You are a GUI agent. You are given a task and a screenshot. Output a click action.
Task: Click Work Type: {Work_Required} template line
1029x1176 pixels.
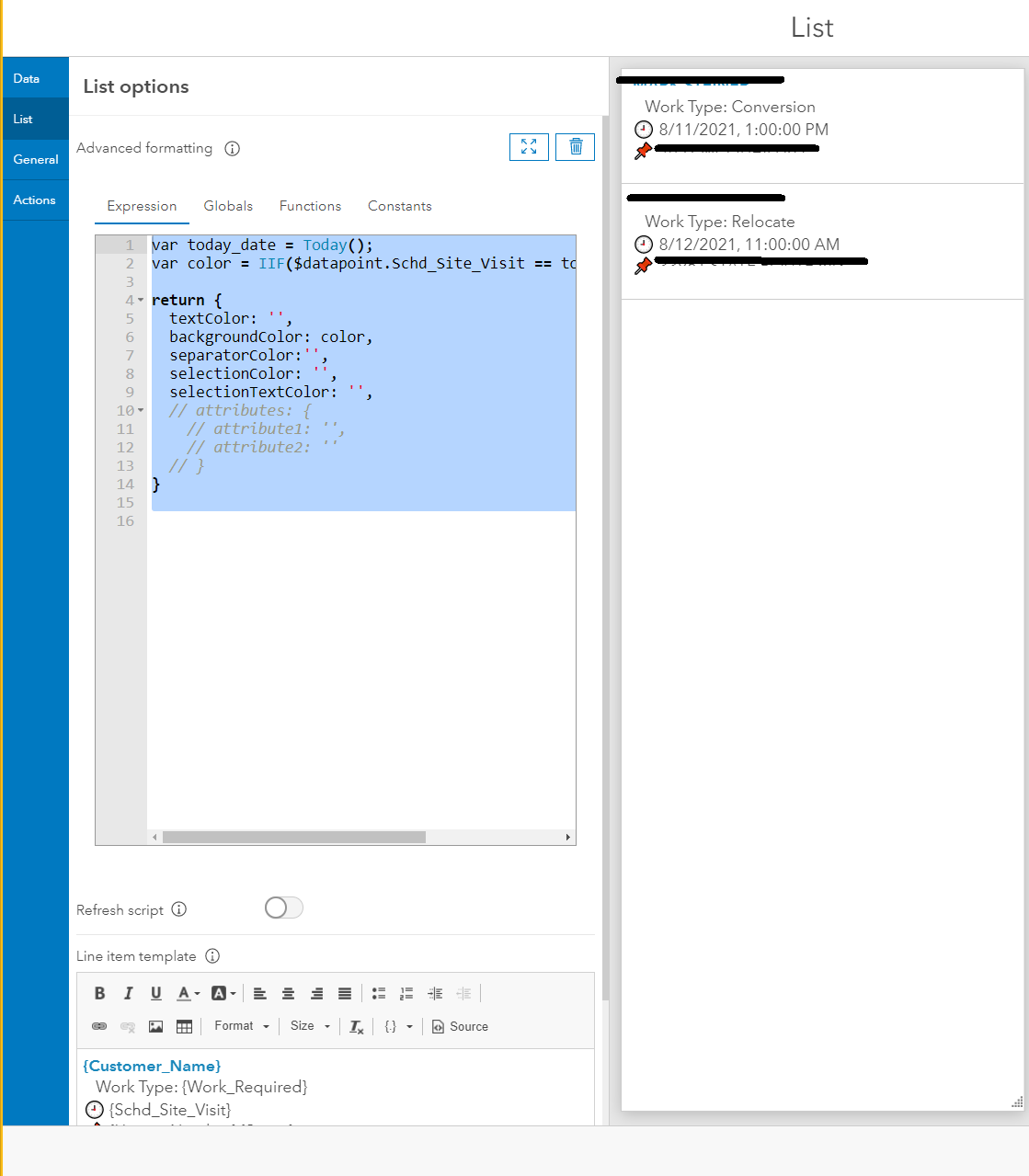pos(201,1087)
